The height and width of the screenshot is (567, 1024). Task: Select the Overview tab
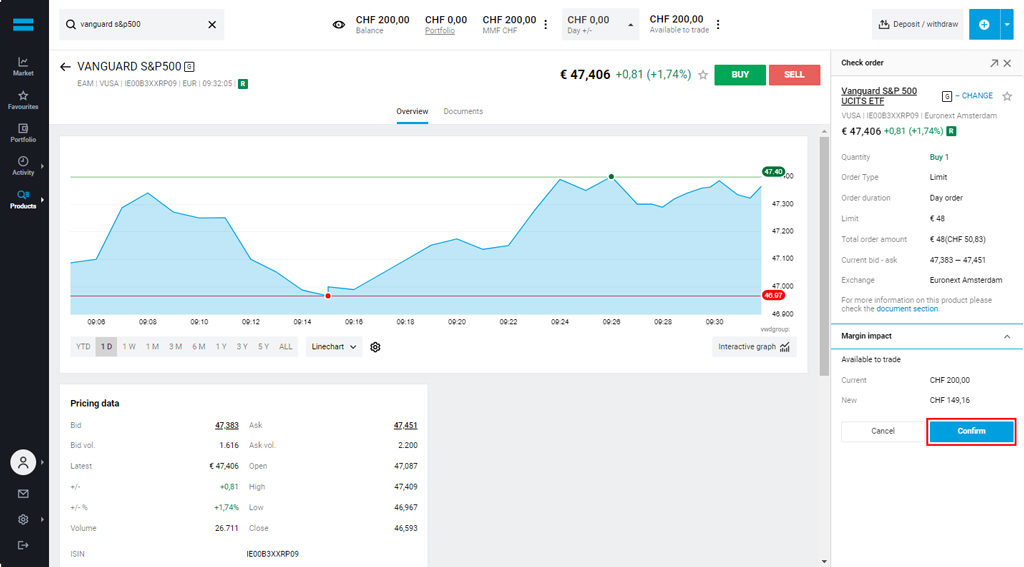click(412, 111)
